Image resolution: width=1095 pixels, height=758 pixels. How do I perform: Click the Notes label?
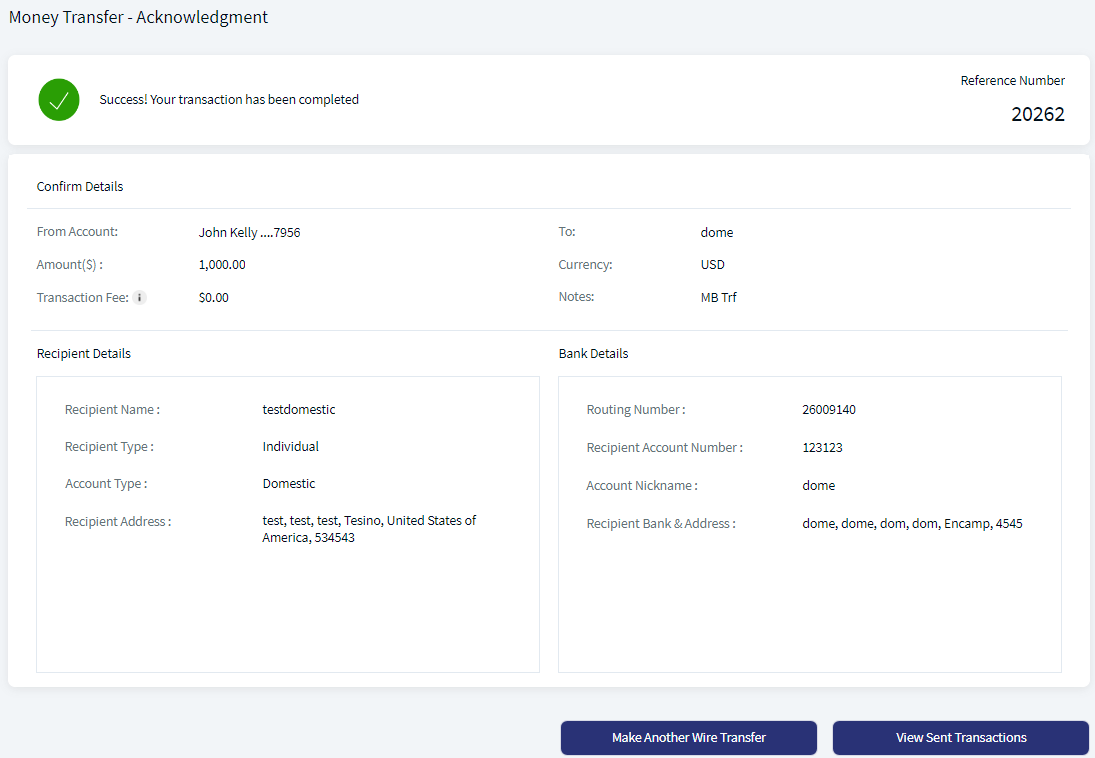click(576, 297)
